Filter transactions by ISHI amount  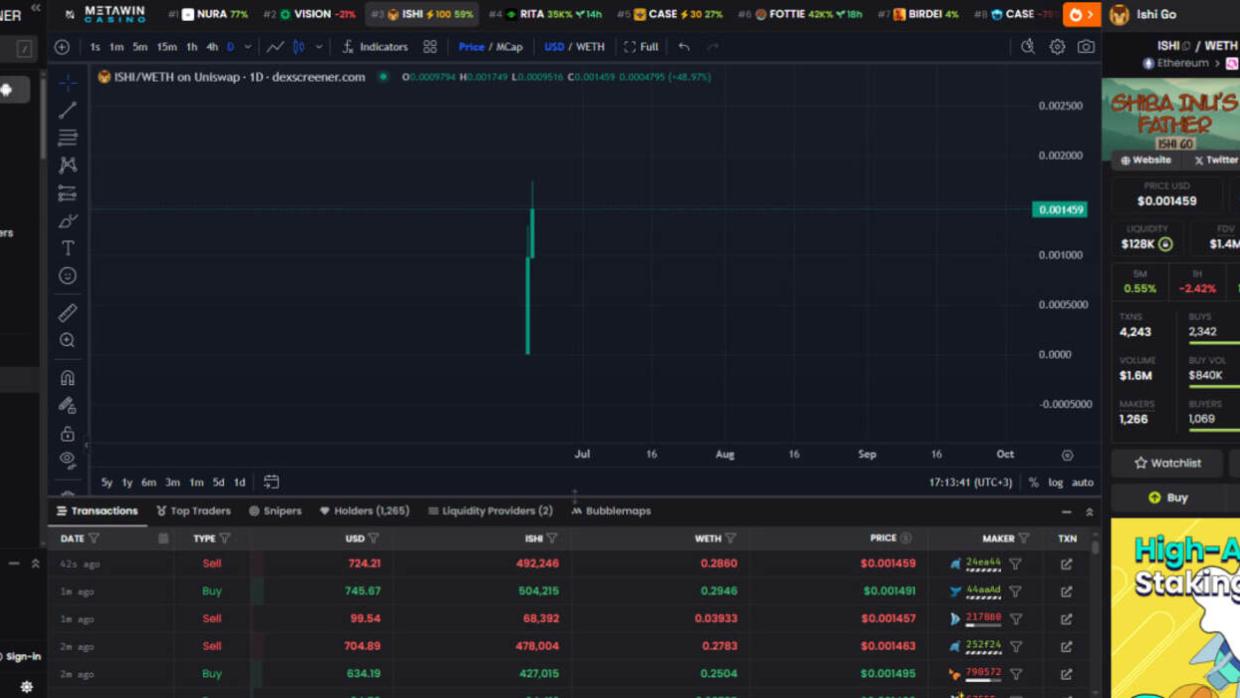coord(552,539)
